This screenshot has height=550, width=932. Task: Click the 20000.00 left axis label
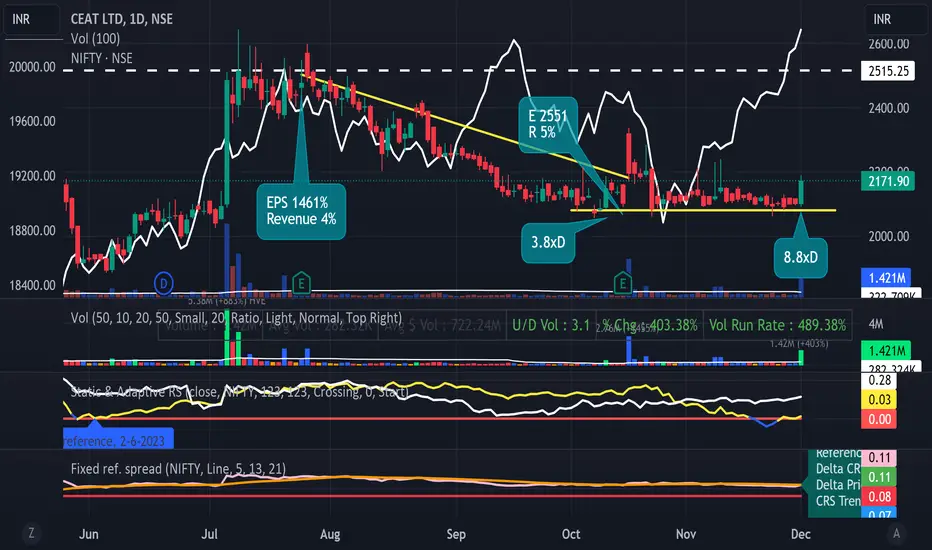coord(32,67)
